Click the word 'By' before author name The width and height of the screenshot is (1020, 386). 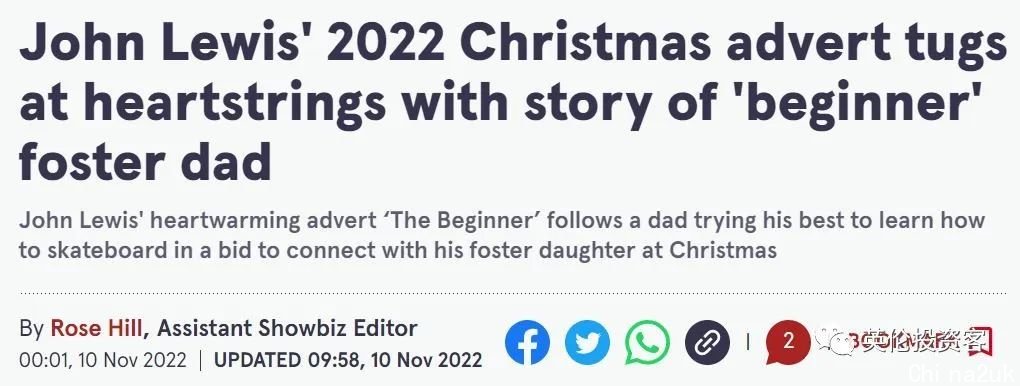(31, 328)
